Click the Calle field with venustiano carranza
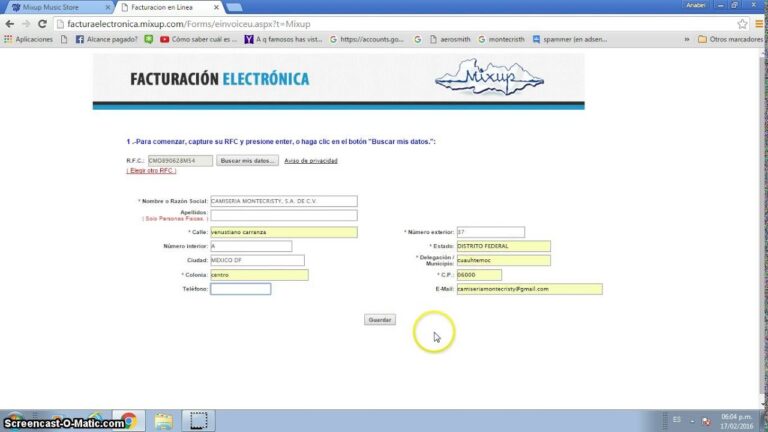The width and height of the screenshot is (768, 432). click(x=284, y=232)
